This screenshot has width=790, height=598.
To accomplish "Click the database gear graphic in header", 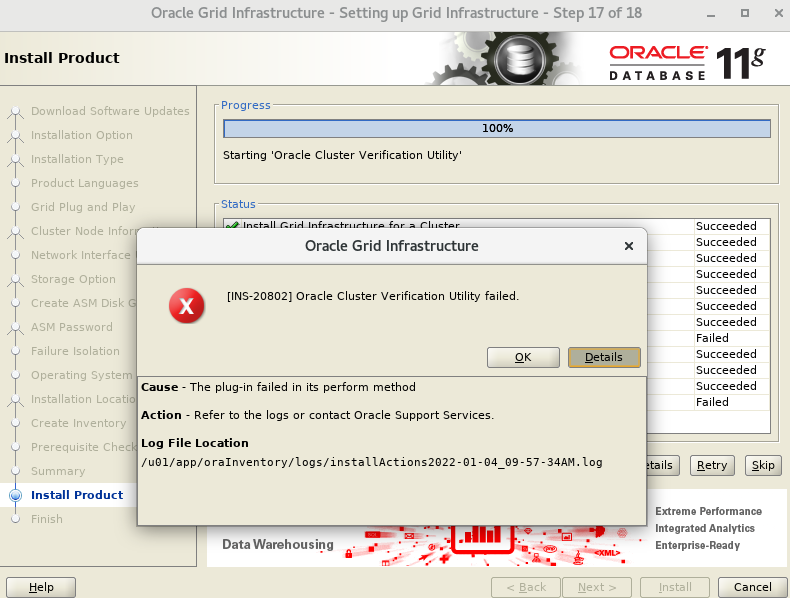I will click(518, 60).
